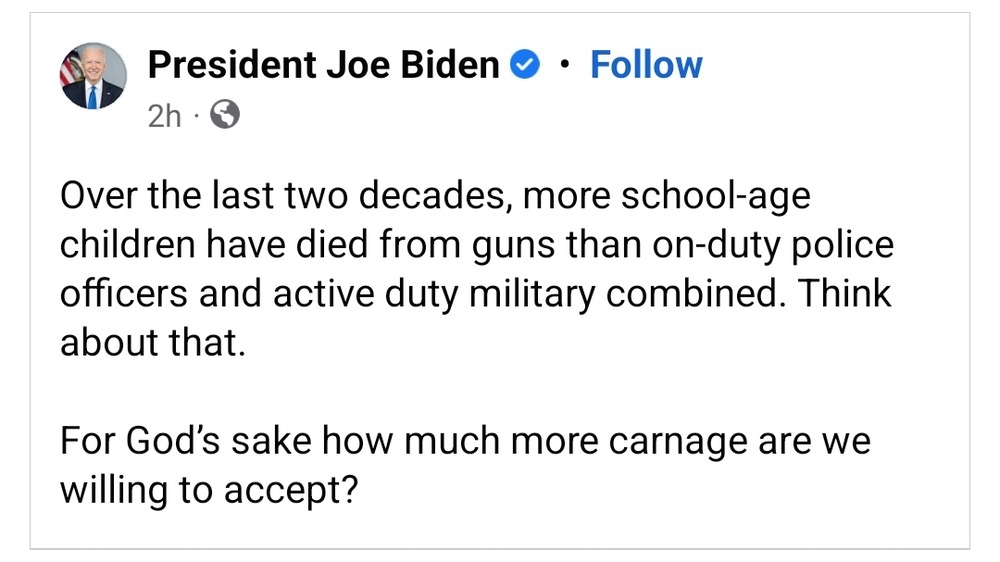This screenshot has width=1000, height=562.
Task: Click the globe public-audience icon
Action: pos(227,116)
